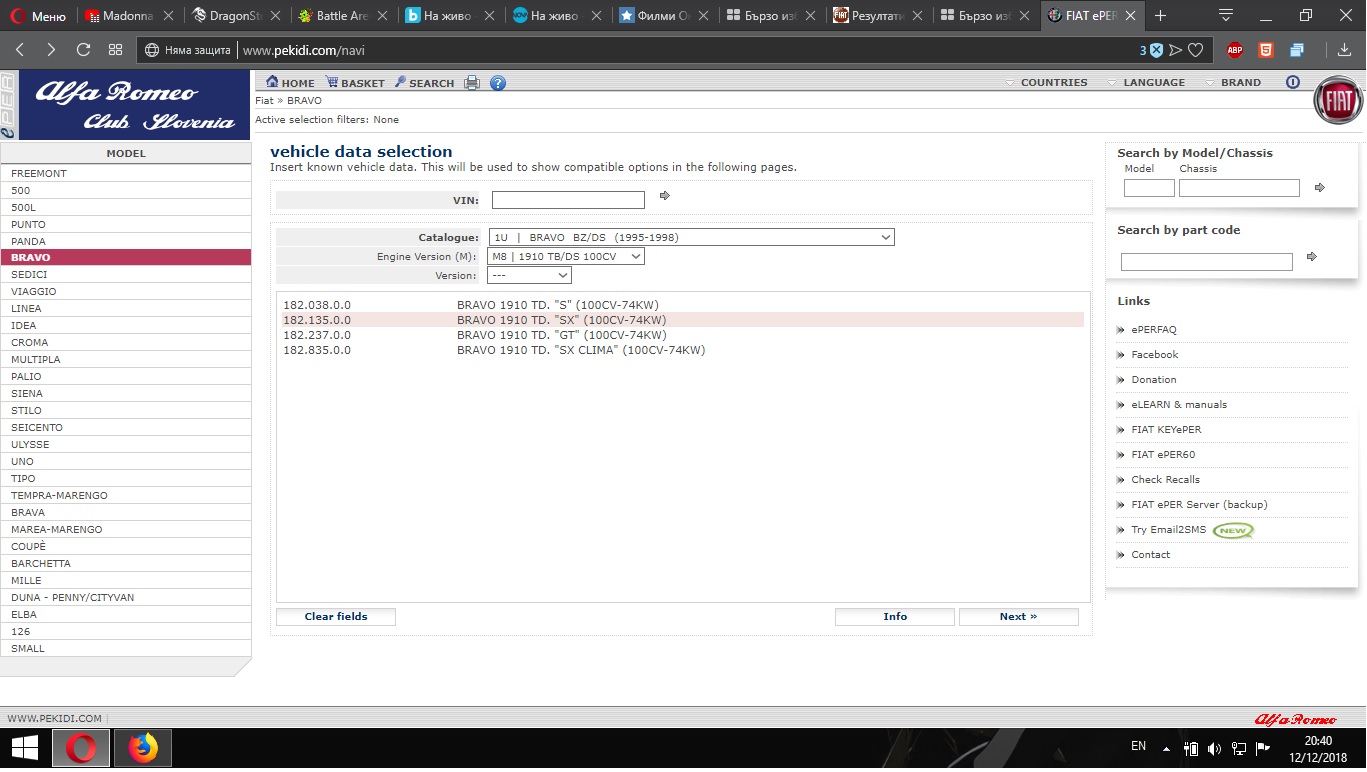Reload page using browser refresh icon
The image size is (1367, 772).
pos(83,50)
